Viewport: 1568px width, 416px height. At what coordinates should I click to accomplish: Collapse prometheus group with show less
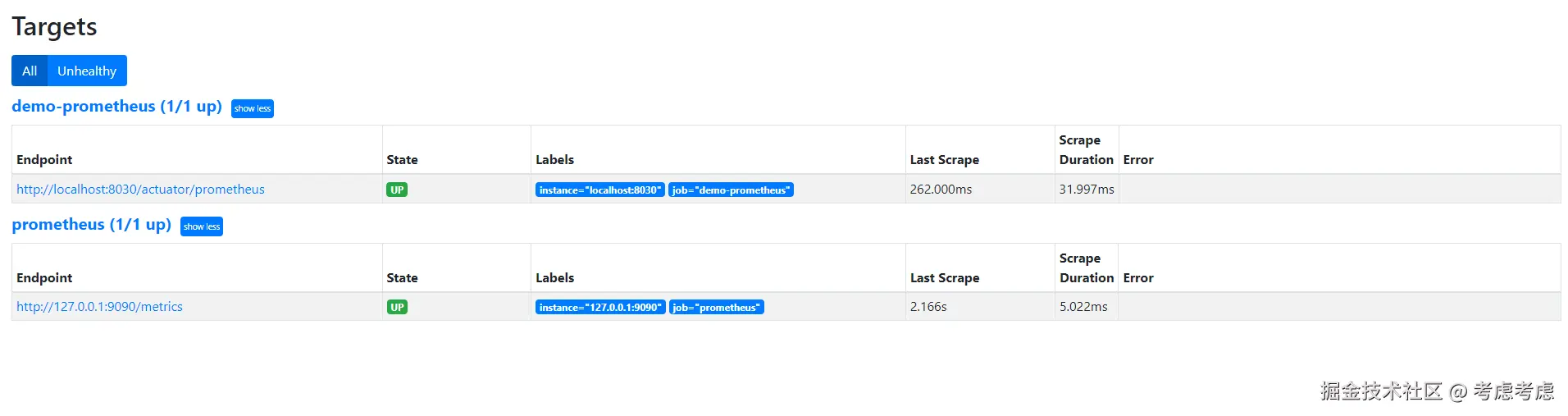[202, 227]
